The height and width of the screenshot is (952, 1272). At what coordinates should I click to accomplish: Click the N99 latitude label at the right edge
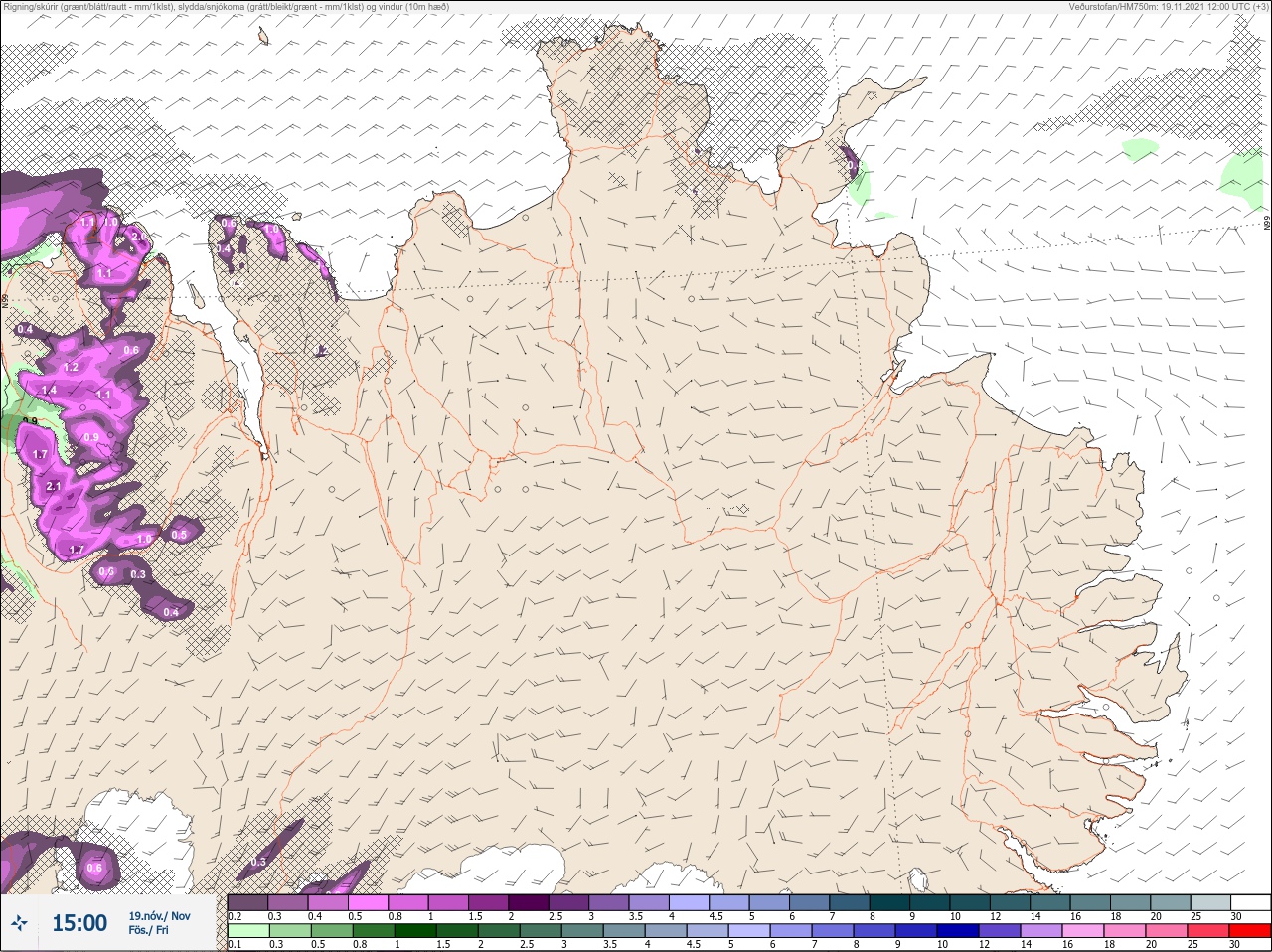tap(1267, 224)
